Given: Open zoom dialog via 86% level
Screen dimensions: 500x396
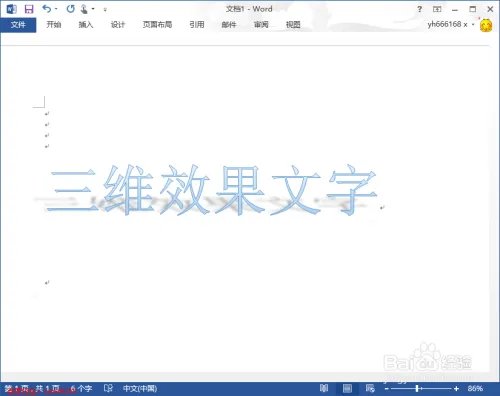Looking at the screenshot, I should pos(475,388).
